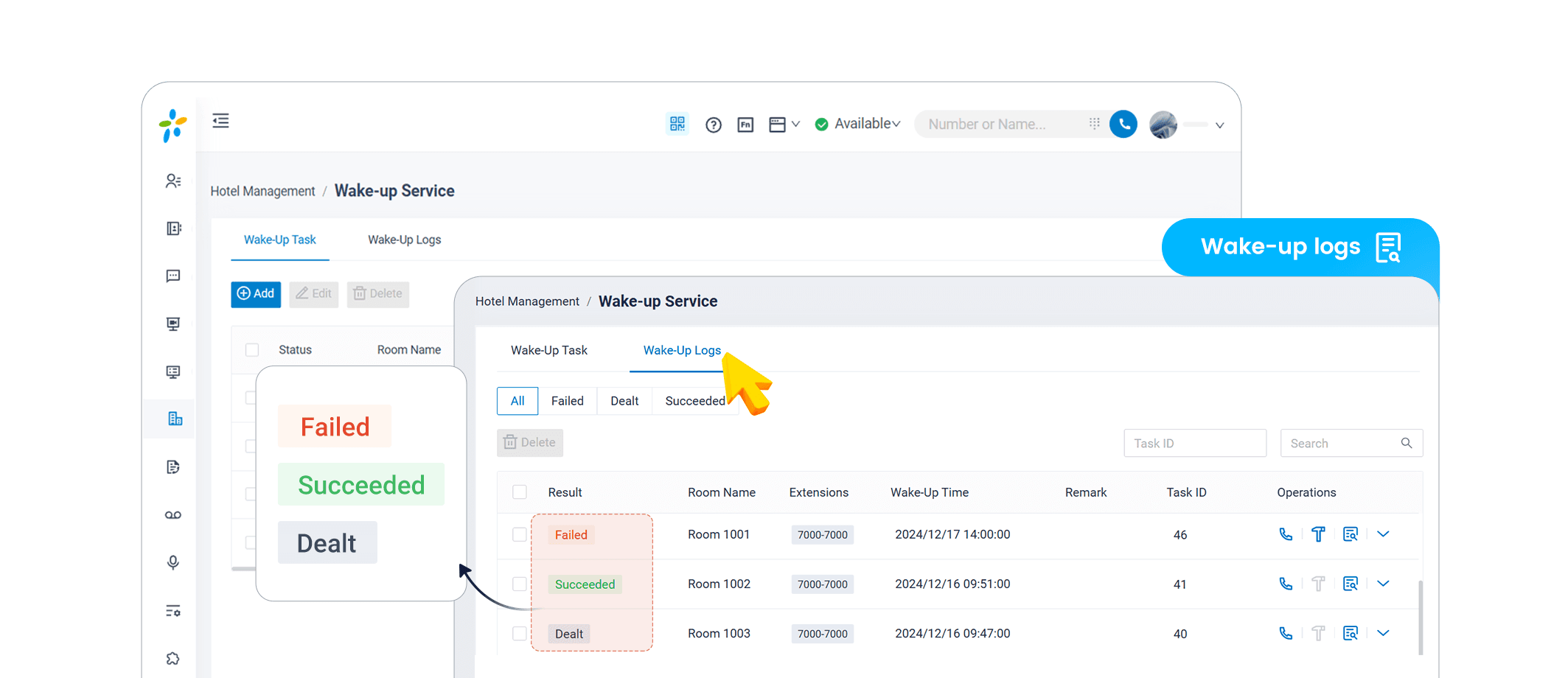Open the Hotel Management building sidebar icon
1568x678 pixels.
[175, 419]
